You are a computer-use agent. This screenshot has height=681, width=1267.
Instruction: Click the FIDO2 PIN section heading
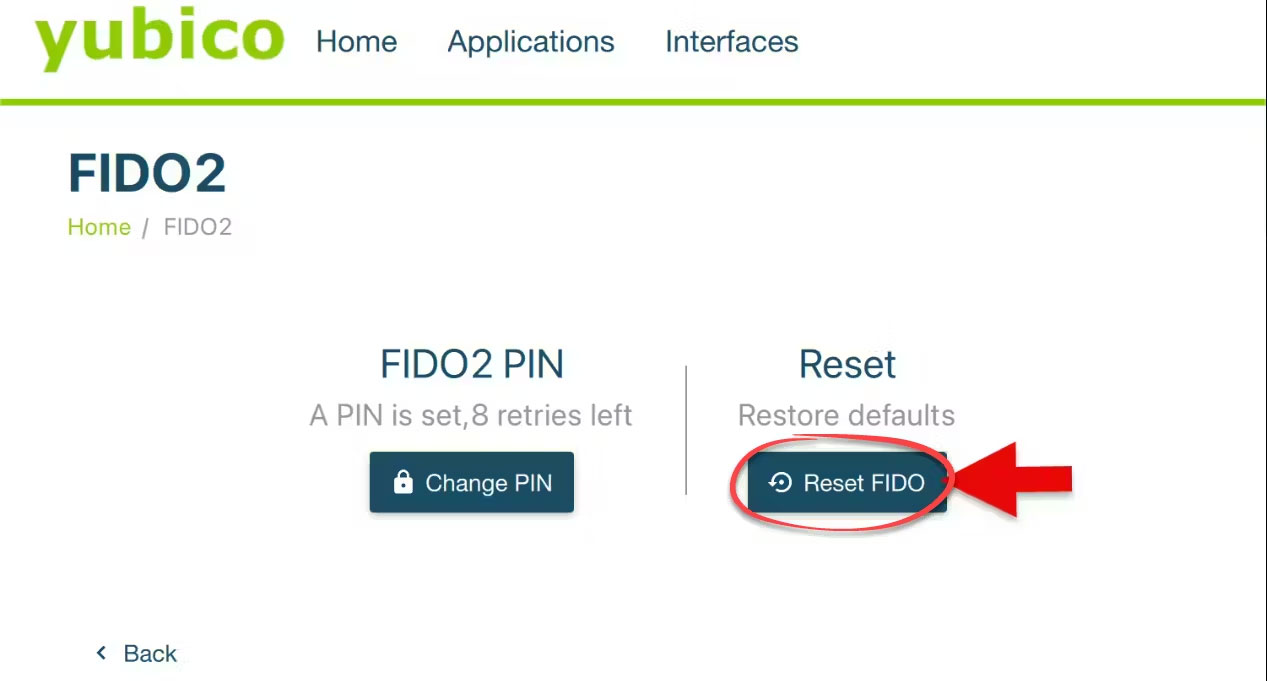pos(472,364)
